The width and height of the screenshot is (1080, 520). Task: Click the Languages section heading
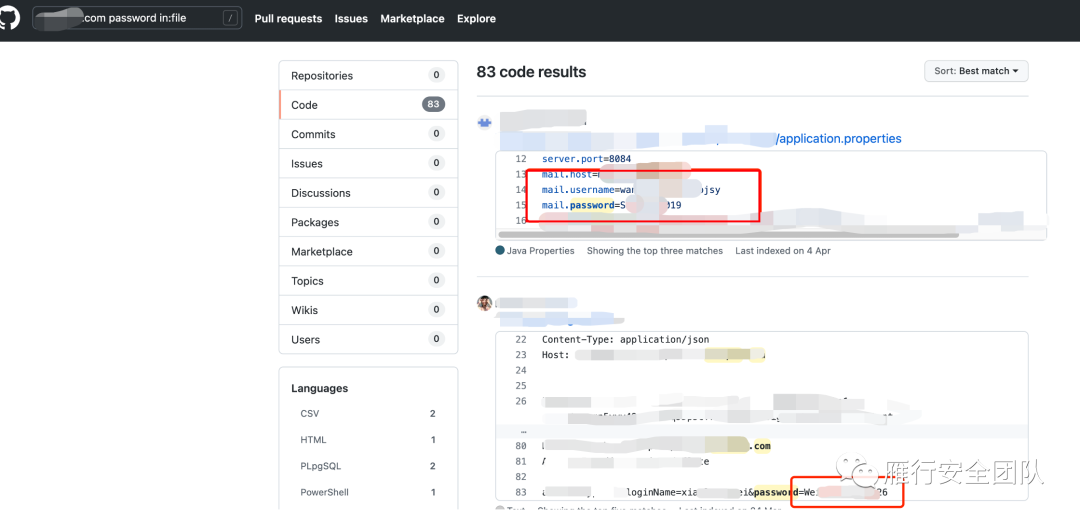(x=320, y=388)
